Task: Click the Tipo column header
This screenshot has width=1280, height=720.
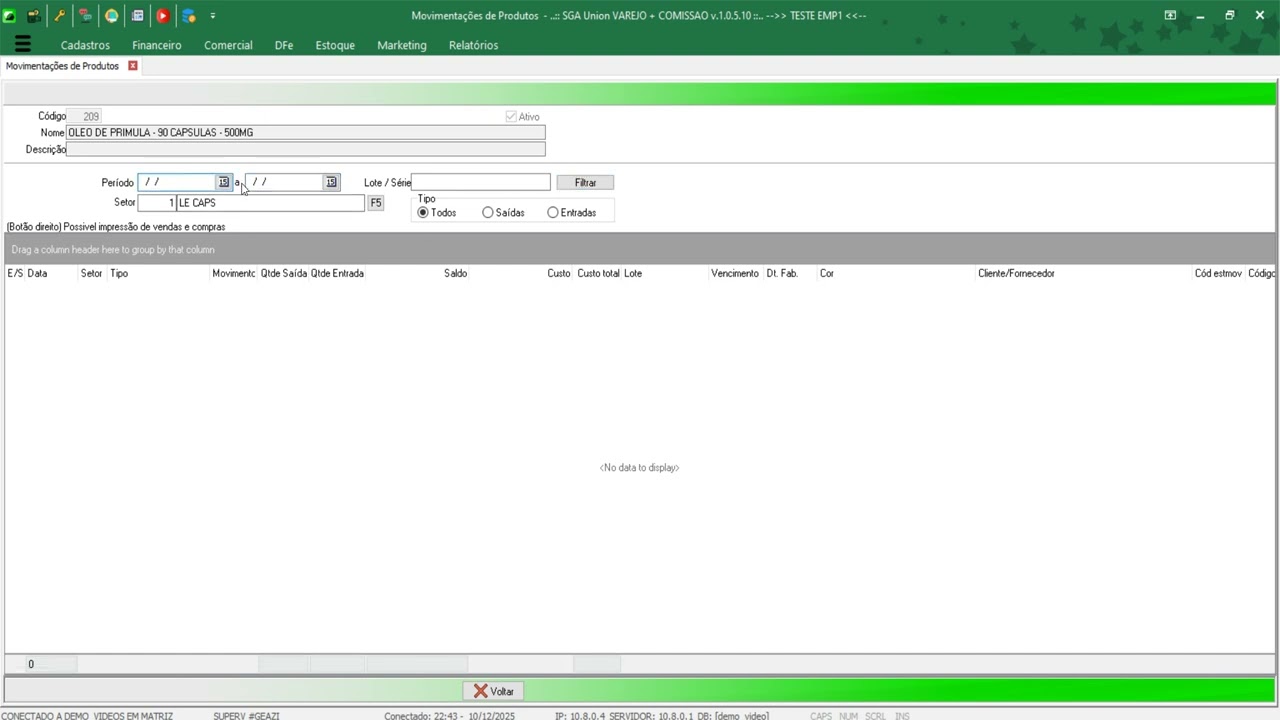Action: (159, 273)
